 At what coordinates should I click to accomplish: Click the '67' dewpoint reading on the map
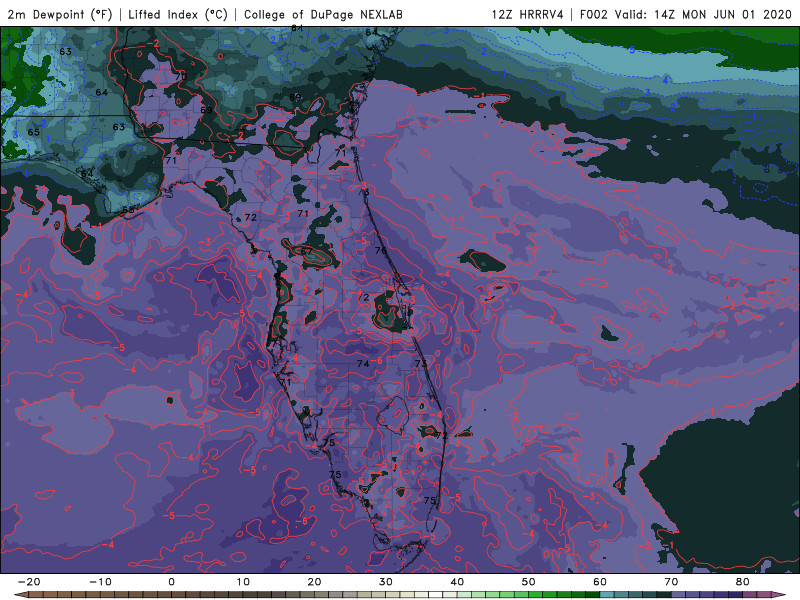point(306,251)
